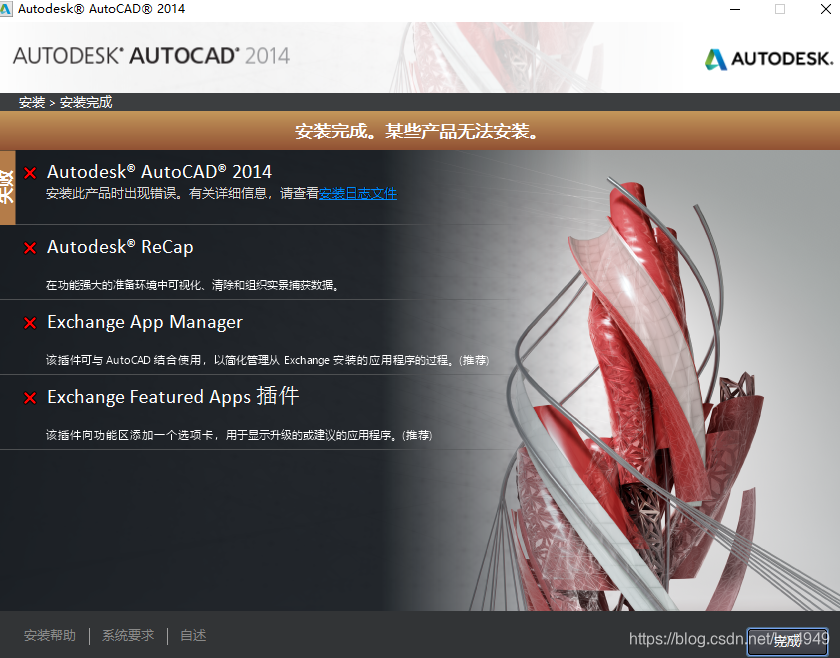Open the 自述 readme link
This screenshot has height=658, width=840.
pos(193,635)
